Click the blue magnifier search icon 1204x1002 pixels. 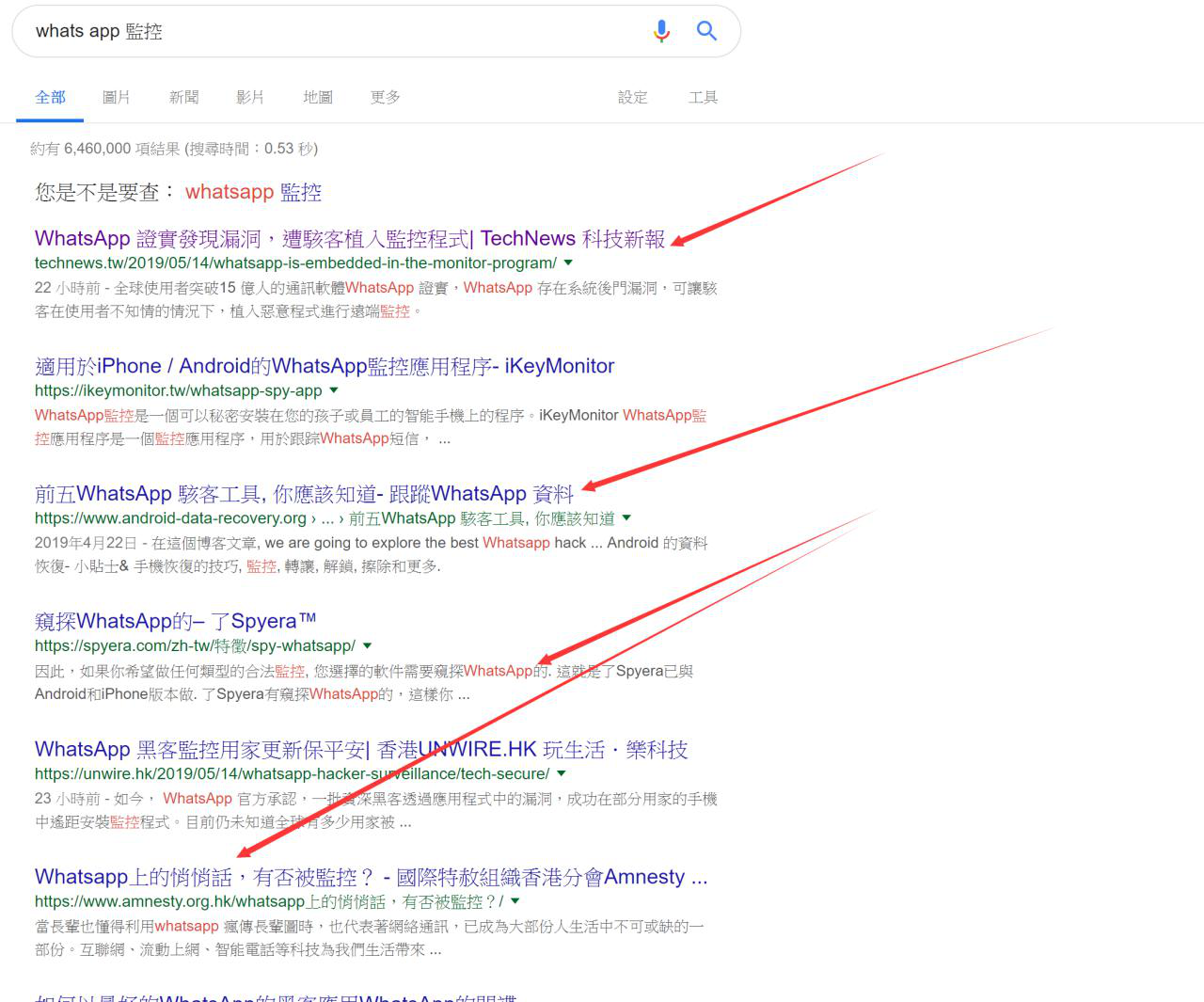click(x=706, y=31)
